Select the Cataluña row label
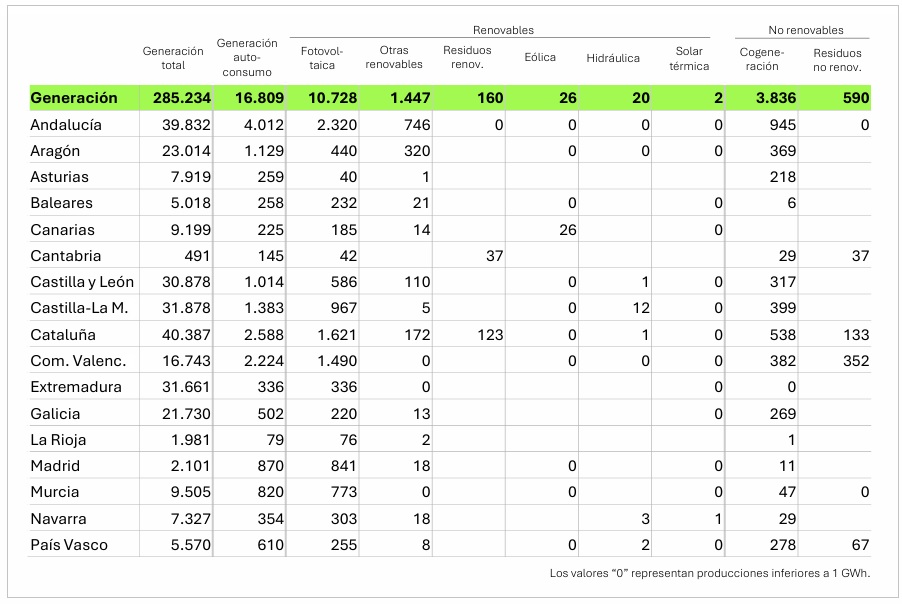This screenshot has height=604, width=902. click(x=62, y=335)
